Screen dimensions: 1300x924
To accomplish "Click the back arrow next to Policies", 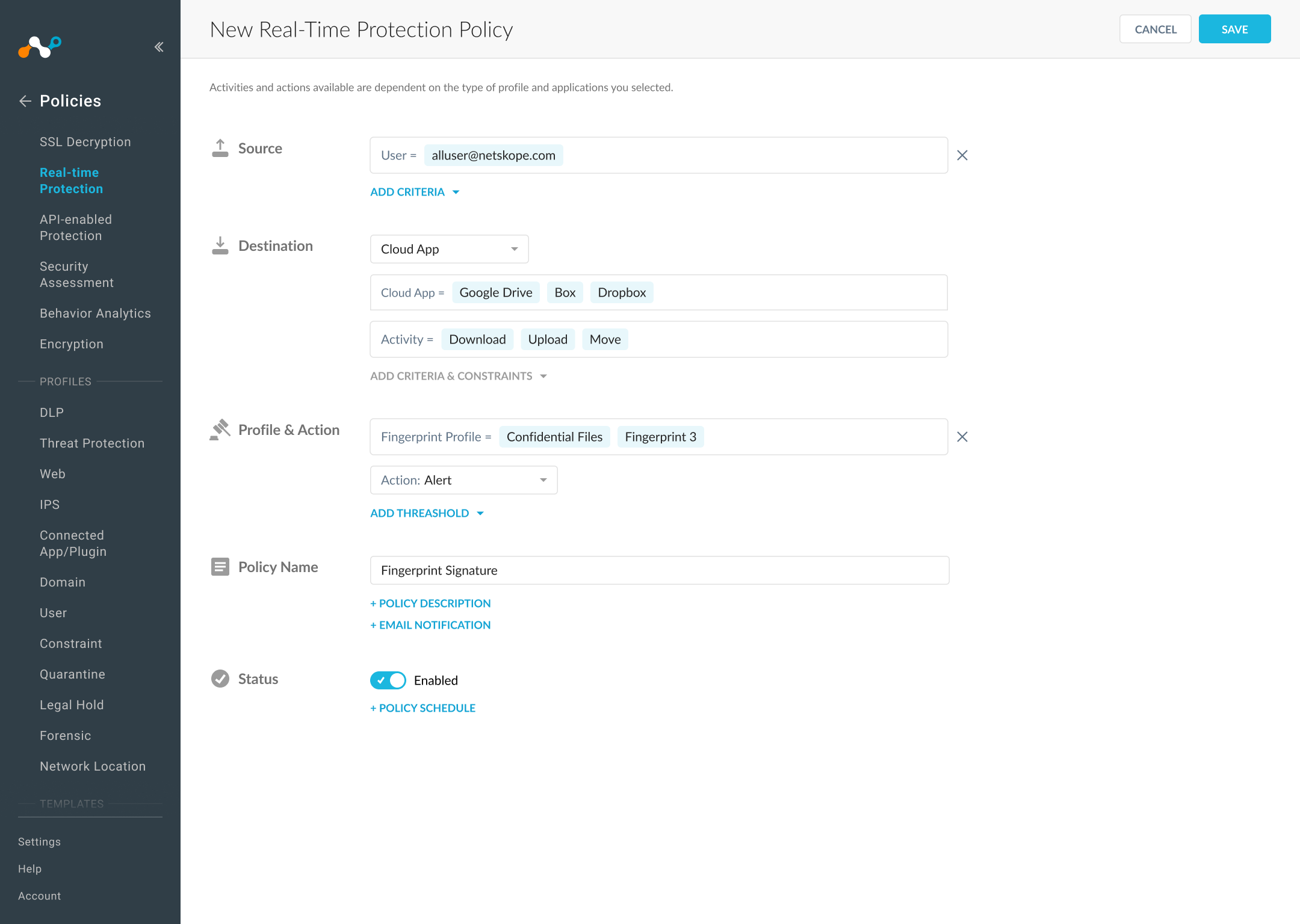I will point(25,101).
